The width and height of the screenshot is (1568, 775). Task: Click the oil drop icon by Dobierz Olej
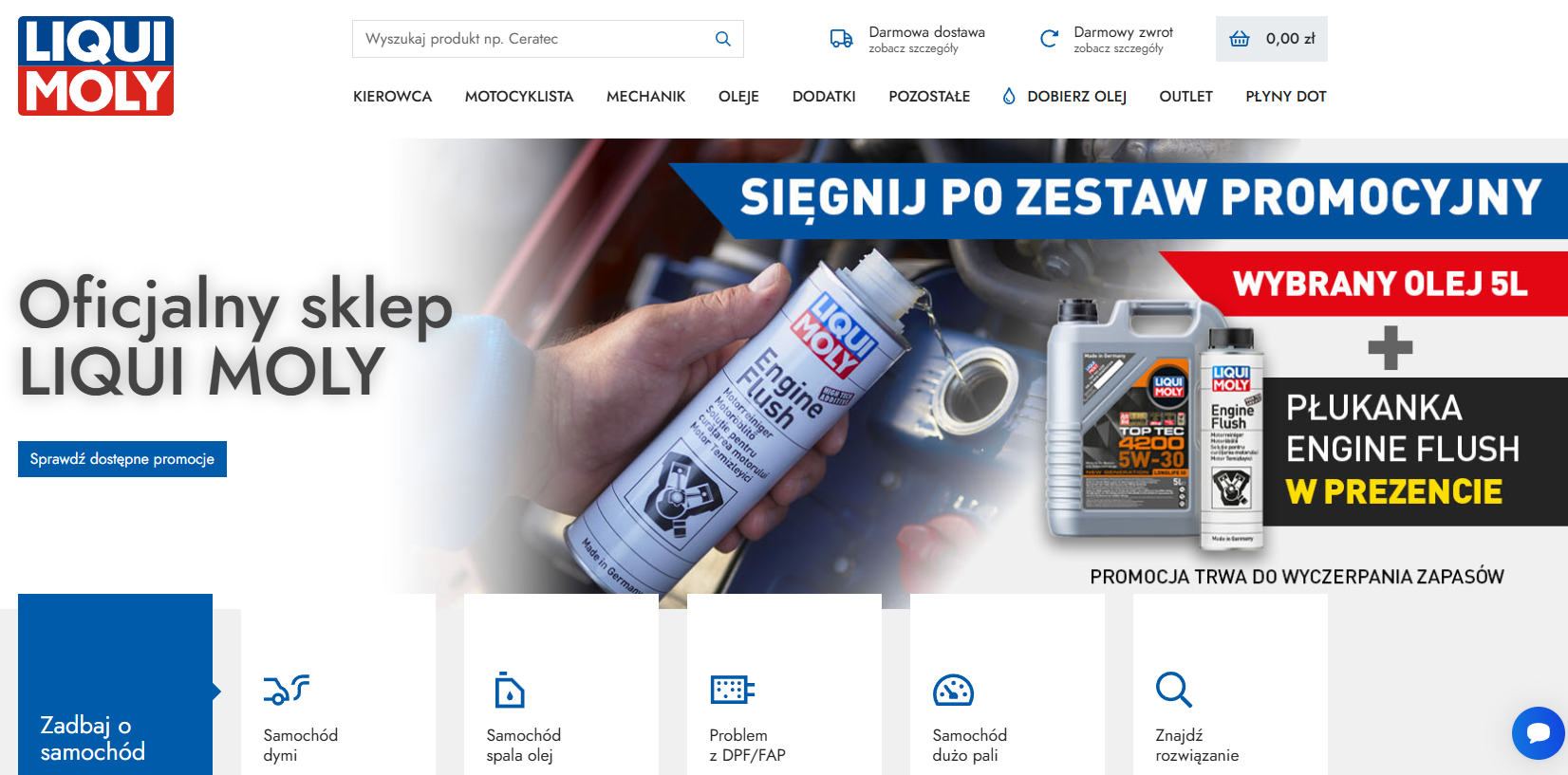click(1009, 96)
